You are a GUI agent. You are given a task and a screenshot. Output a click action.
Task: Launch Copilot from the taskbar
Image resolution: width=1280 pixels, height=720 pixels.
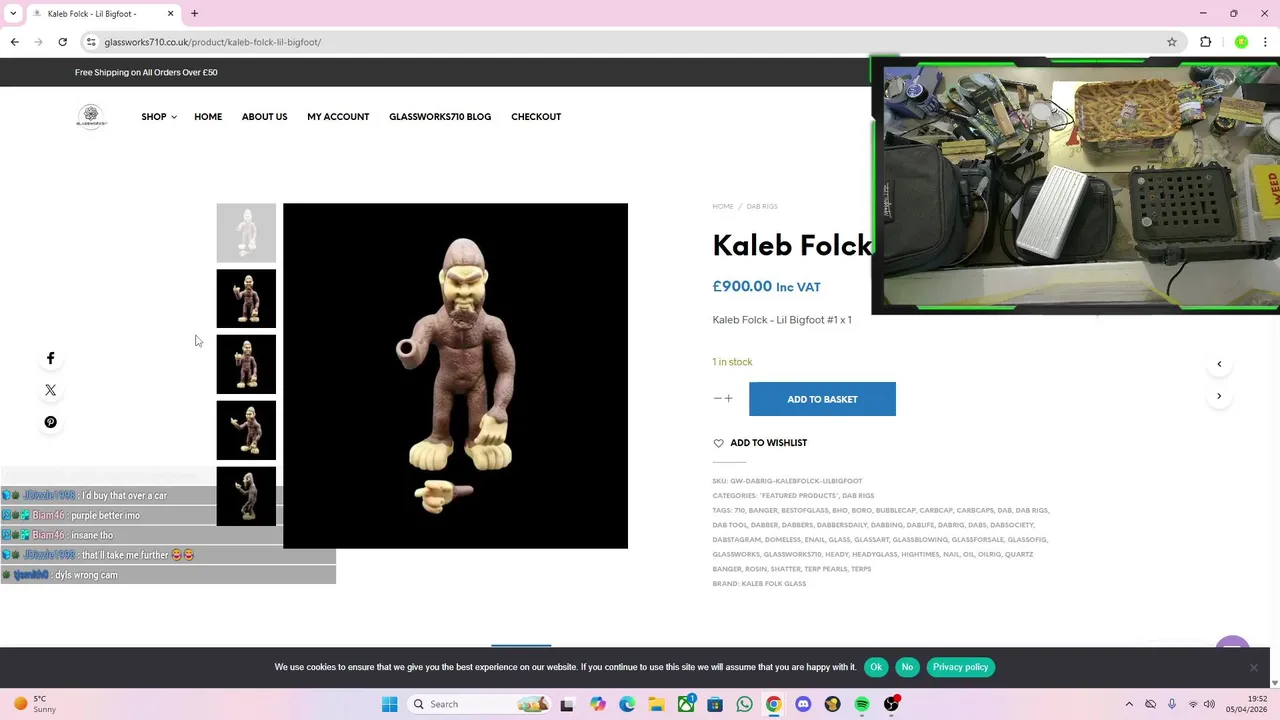click(598, 704)
